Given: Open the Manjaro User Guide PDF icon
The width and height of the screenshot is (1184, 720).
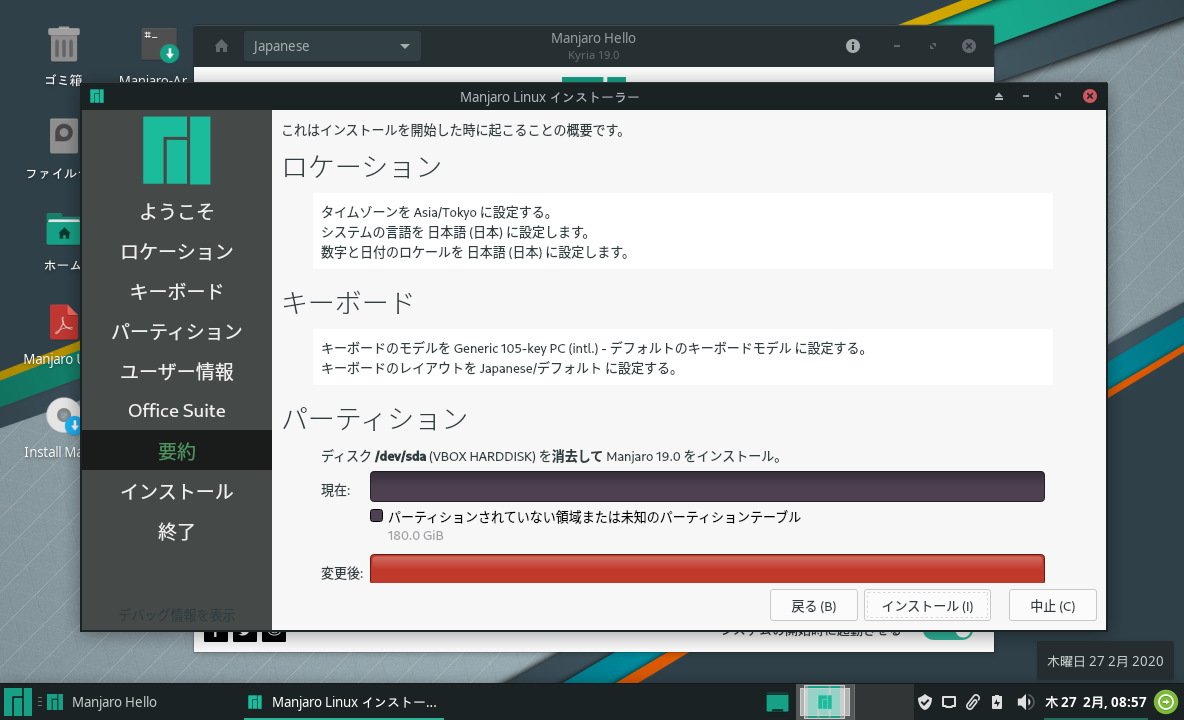Looking at the screenshot, I should [x=63, y=322].
